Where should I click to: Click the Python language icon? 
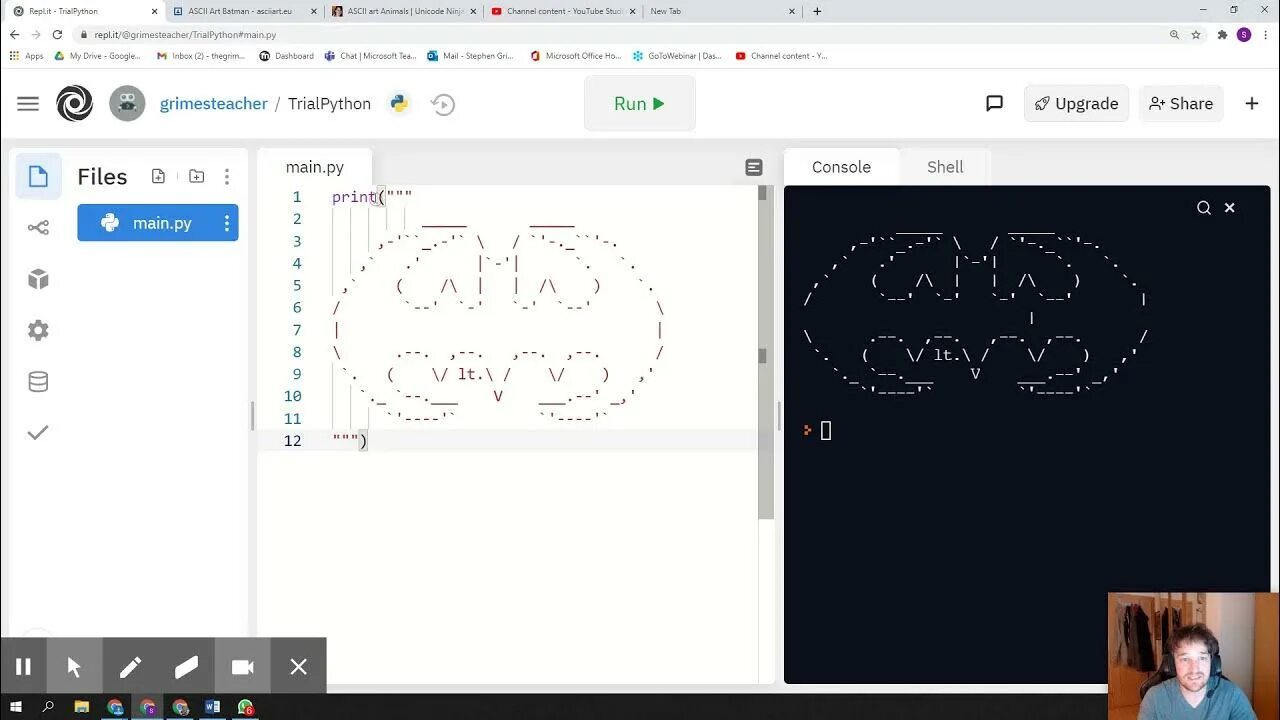(399, 103)
